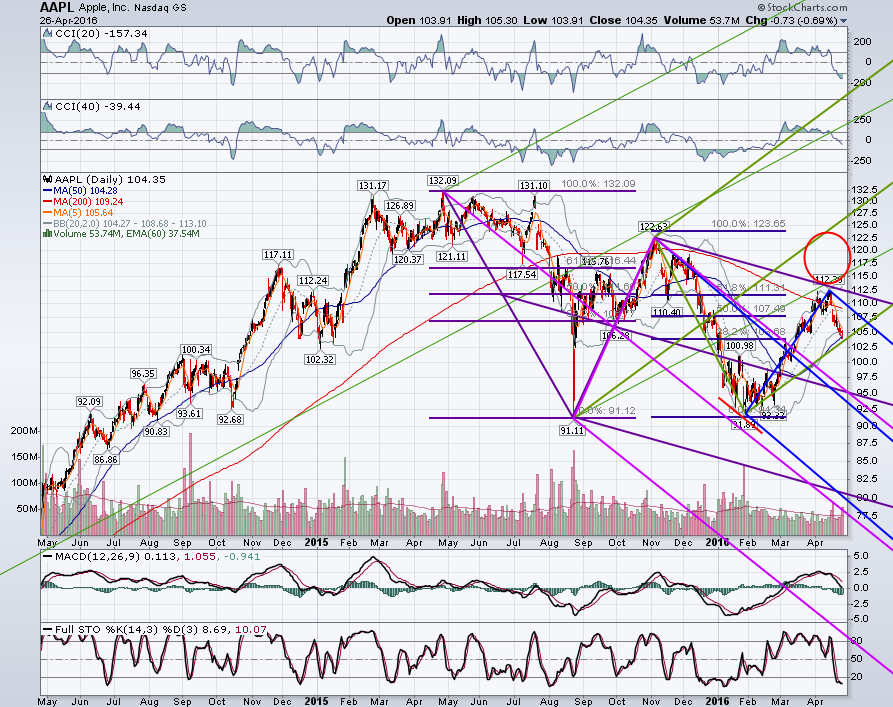The width and height of the screenshot is (893, 707).
Task: Click the CCI(20) -157.34 indicator label
Action: pyautogui.click(x=101, y=34)
